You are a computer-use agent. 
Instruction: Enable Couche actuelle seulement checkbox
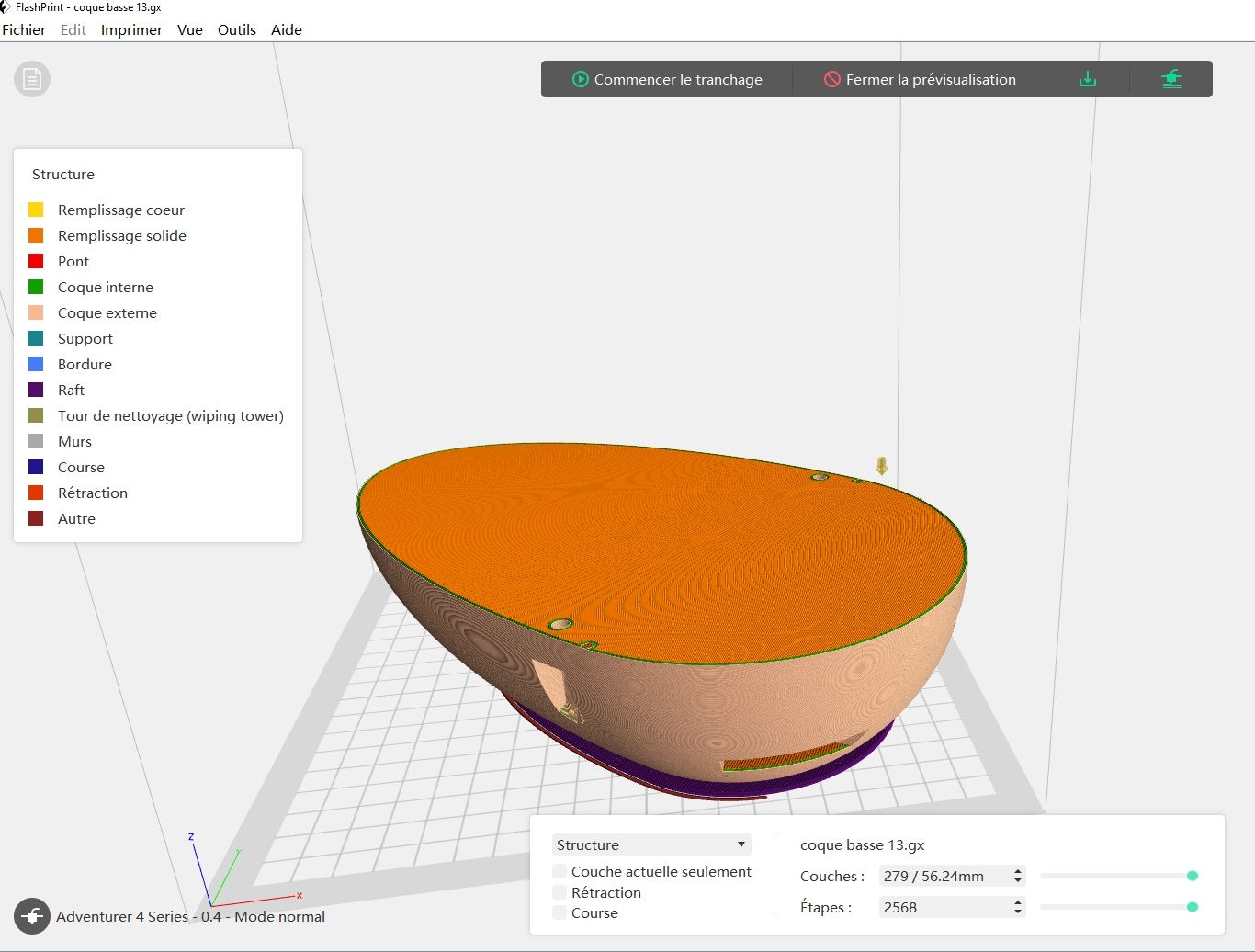click(x=560, y=871)
